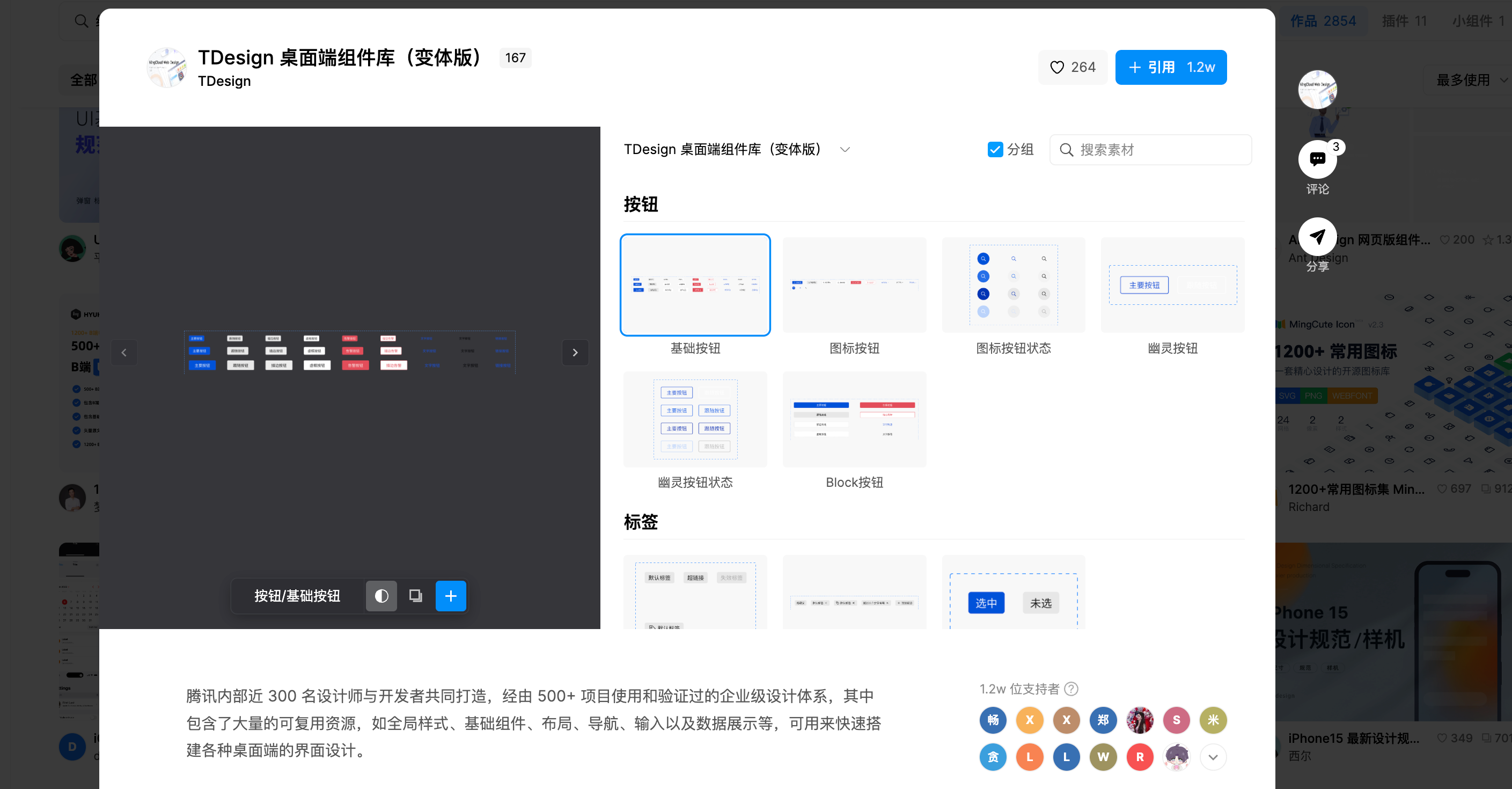Open the orange supporter avatar labeled L
This screenshot has height=789, width=1512.
1030,757
